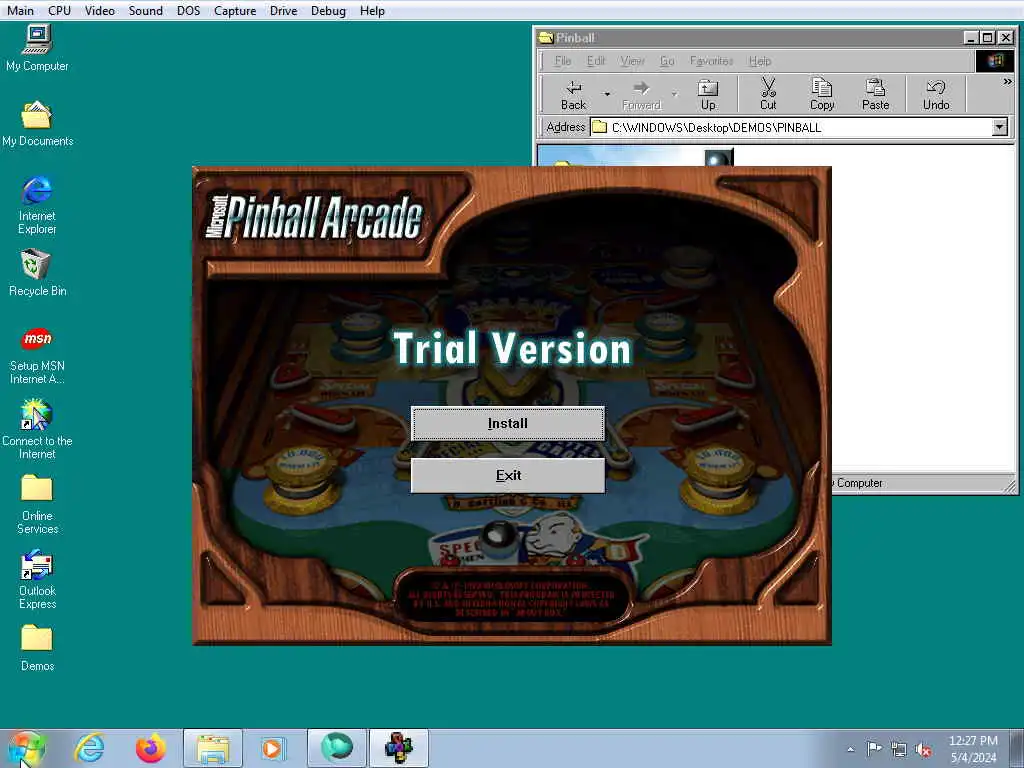Open Firefox from taskbar
Image resolution: width=1024 pixels, height=768 pixels.
pyautogui.click(x=151, y=748)
